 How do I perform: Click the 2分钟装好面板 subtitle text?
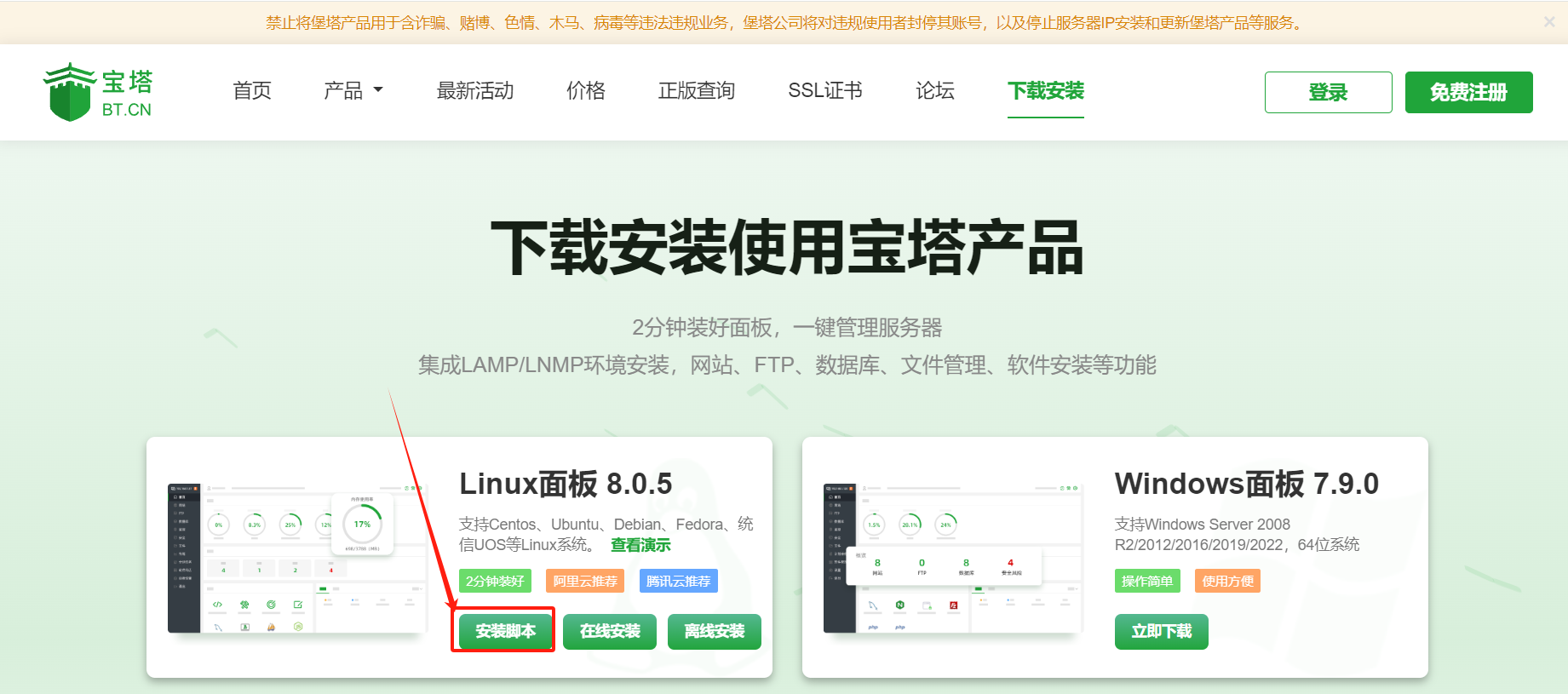point(787,327)
